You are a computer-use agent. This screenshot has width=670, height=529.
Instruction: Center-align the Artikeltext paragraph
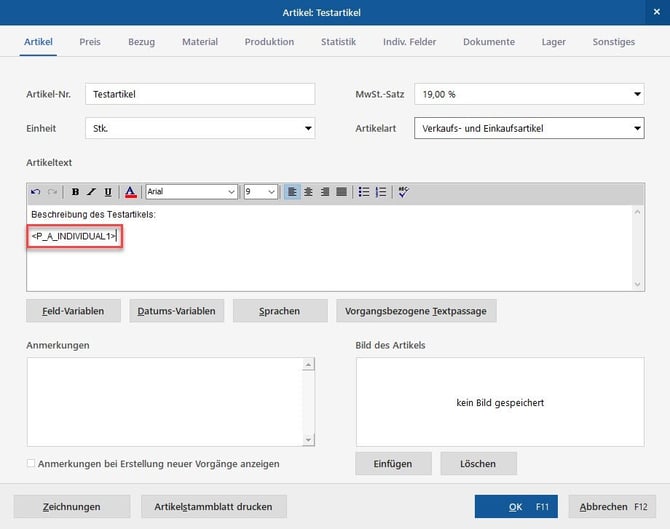(x=308, y=192)
